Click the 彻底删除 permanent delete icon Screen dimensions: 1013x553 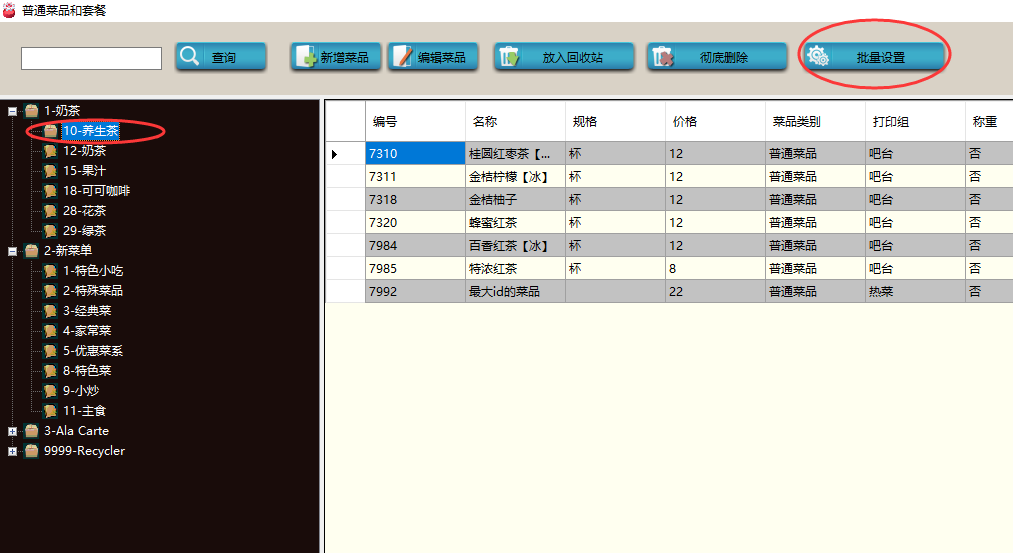pyautogui.click(x=662, y=57)
